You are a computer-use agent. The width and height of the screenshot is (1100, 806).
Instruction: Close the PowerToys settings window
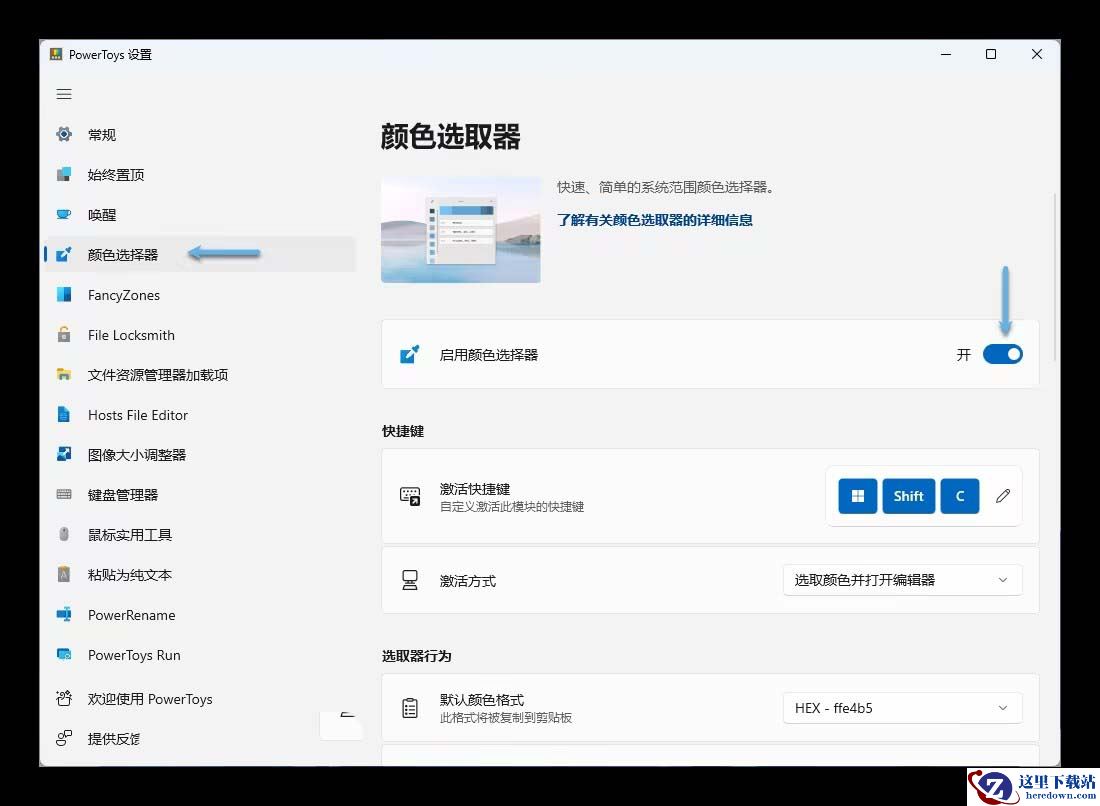[1036, 54]
